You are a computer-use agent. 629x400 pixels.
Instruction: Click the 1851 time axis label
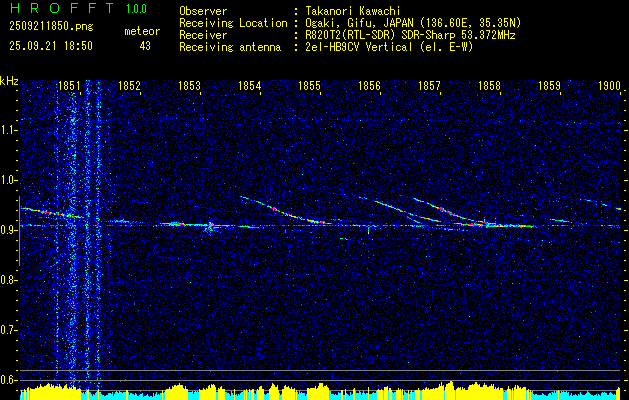[69, 85]
